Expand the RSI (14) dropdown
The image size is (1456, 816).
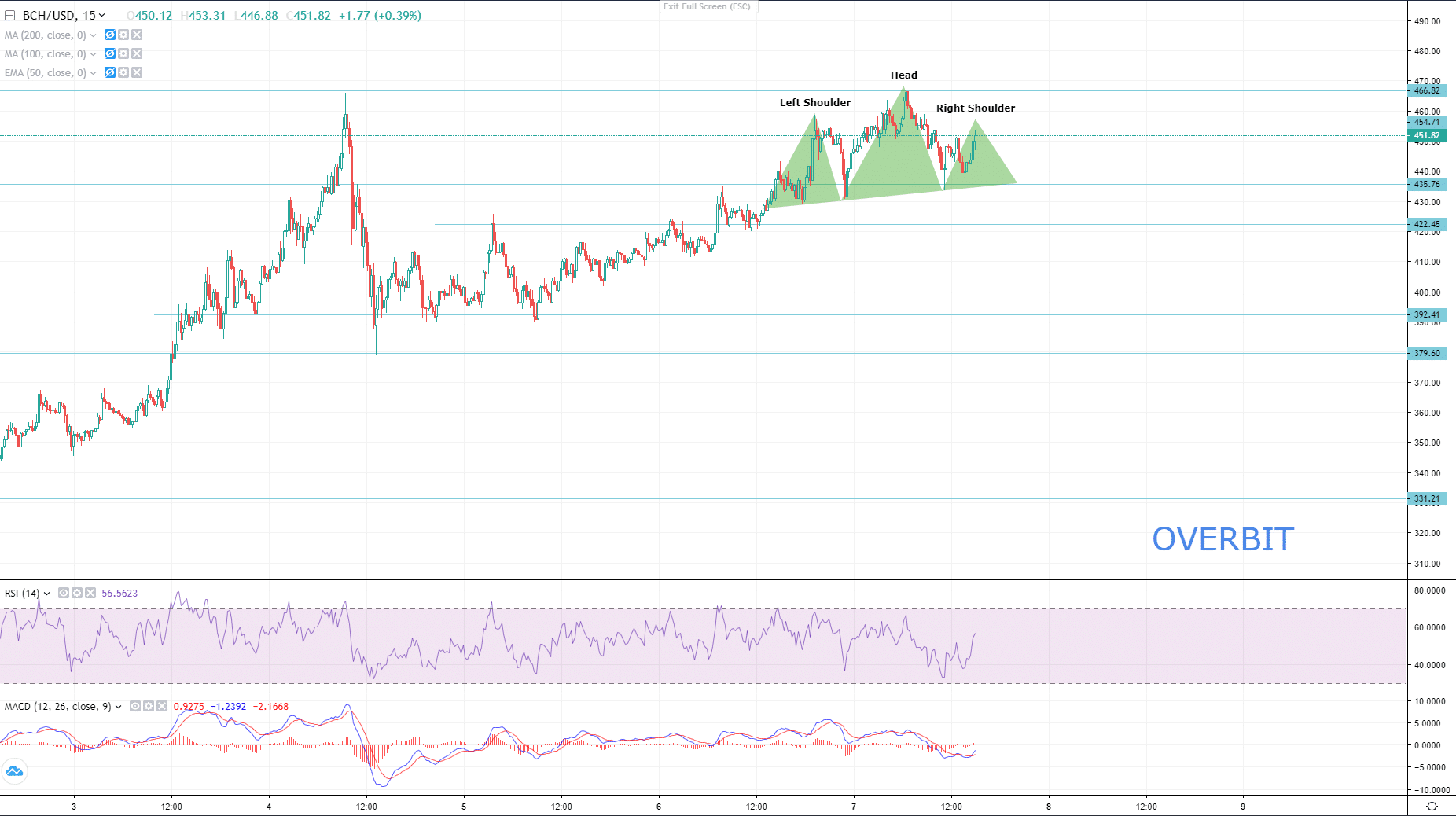[x=46, y=594]
